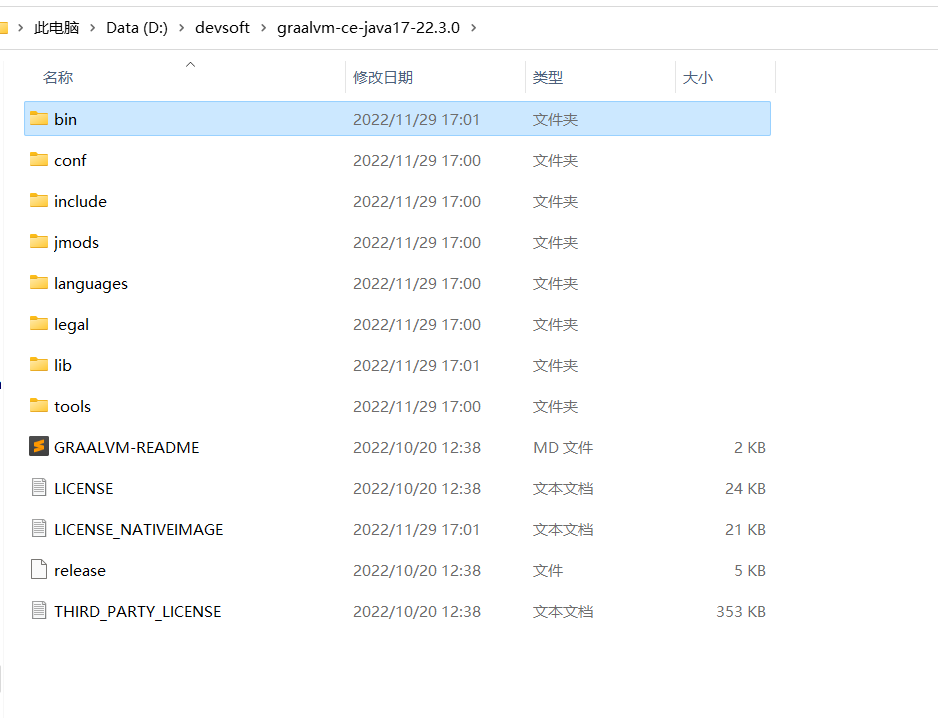Select the jmods folder name
Viewport: 938px width, 718px height.
coord(76,242)
